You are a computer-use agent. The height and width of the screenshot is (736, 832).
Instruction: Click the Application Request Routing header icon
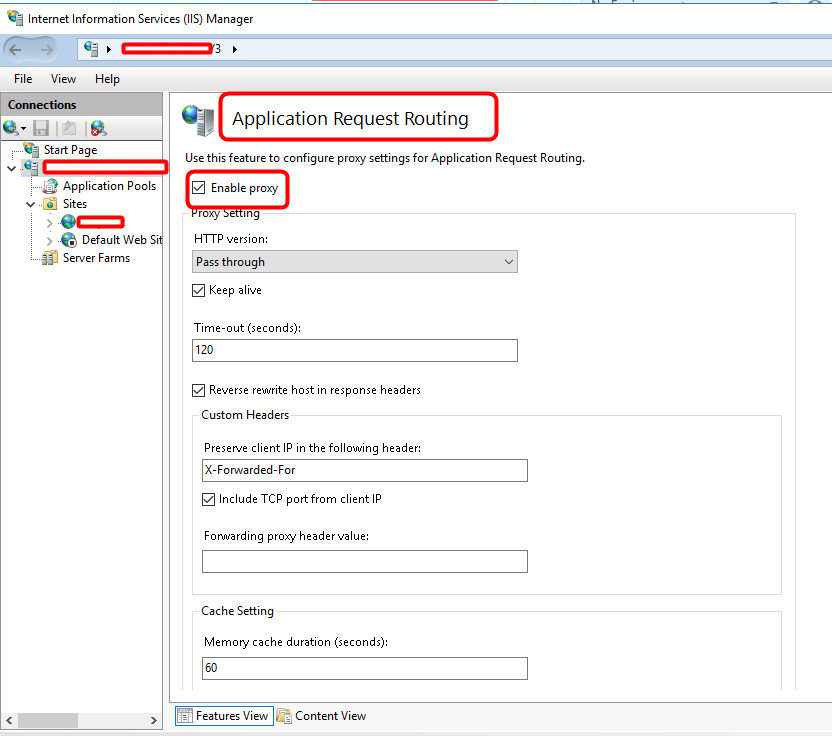(x=198, y=119)
